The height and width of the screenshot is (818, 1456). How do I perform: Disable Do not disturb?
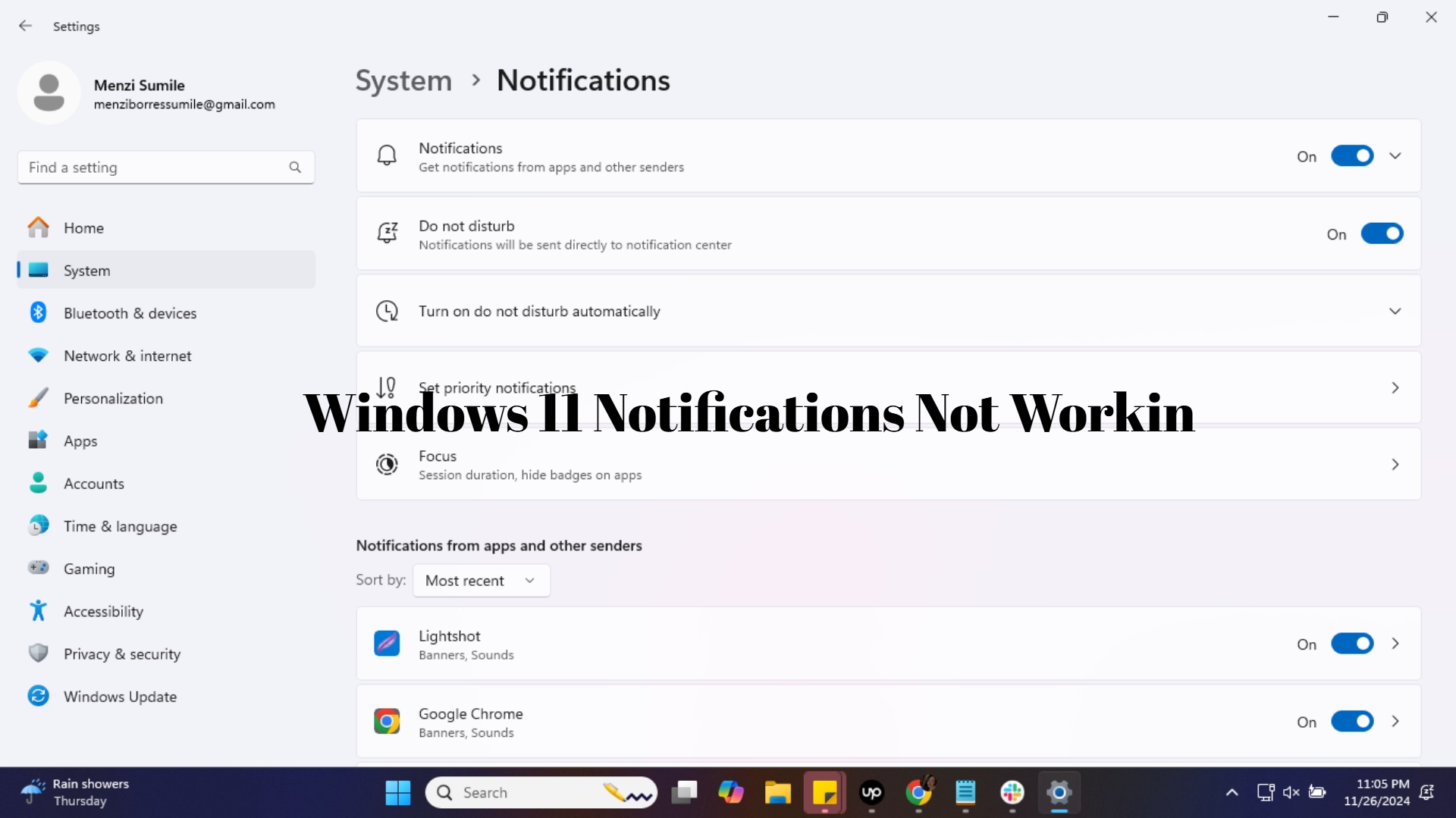click(x=1382, y=233)
